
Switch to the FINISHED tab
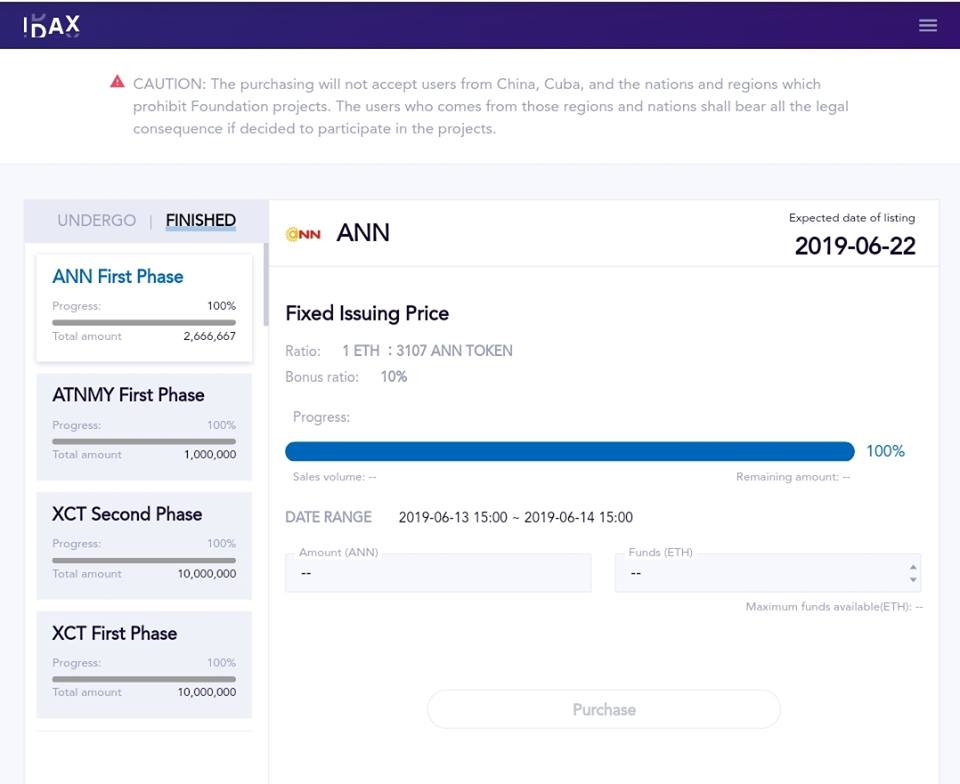coord(201,220)
